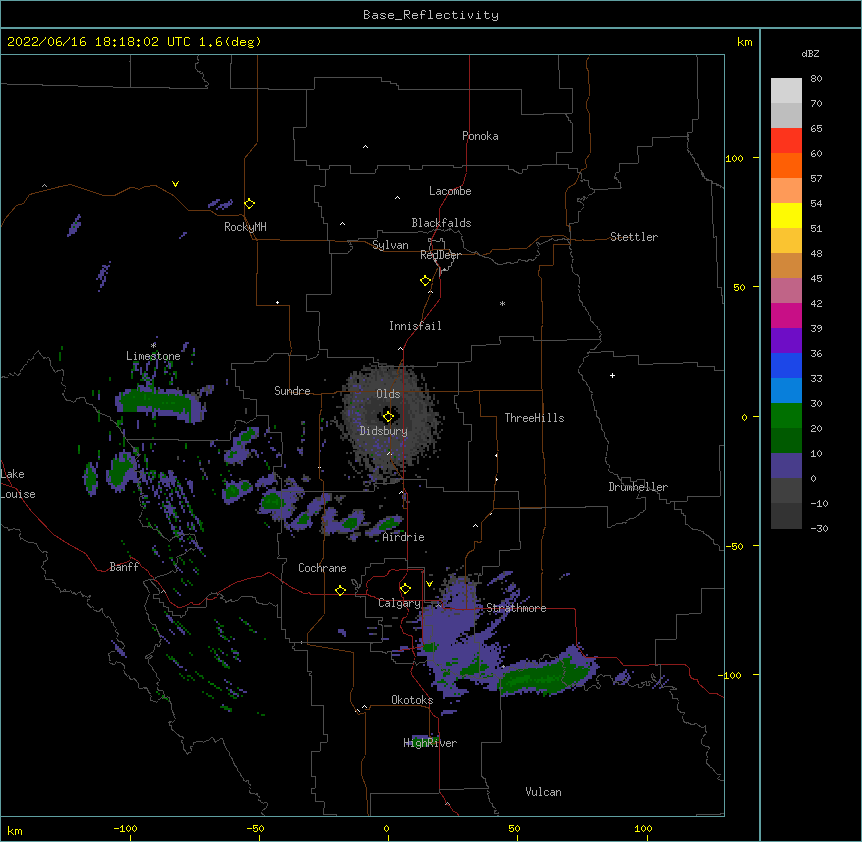Click the dBZ legend heading

810,53
